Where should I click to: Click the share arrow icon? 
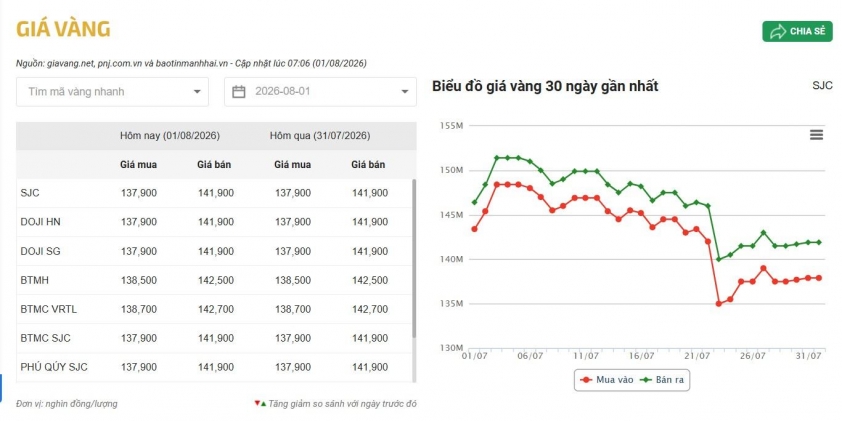tap(777, 32)
